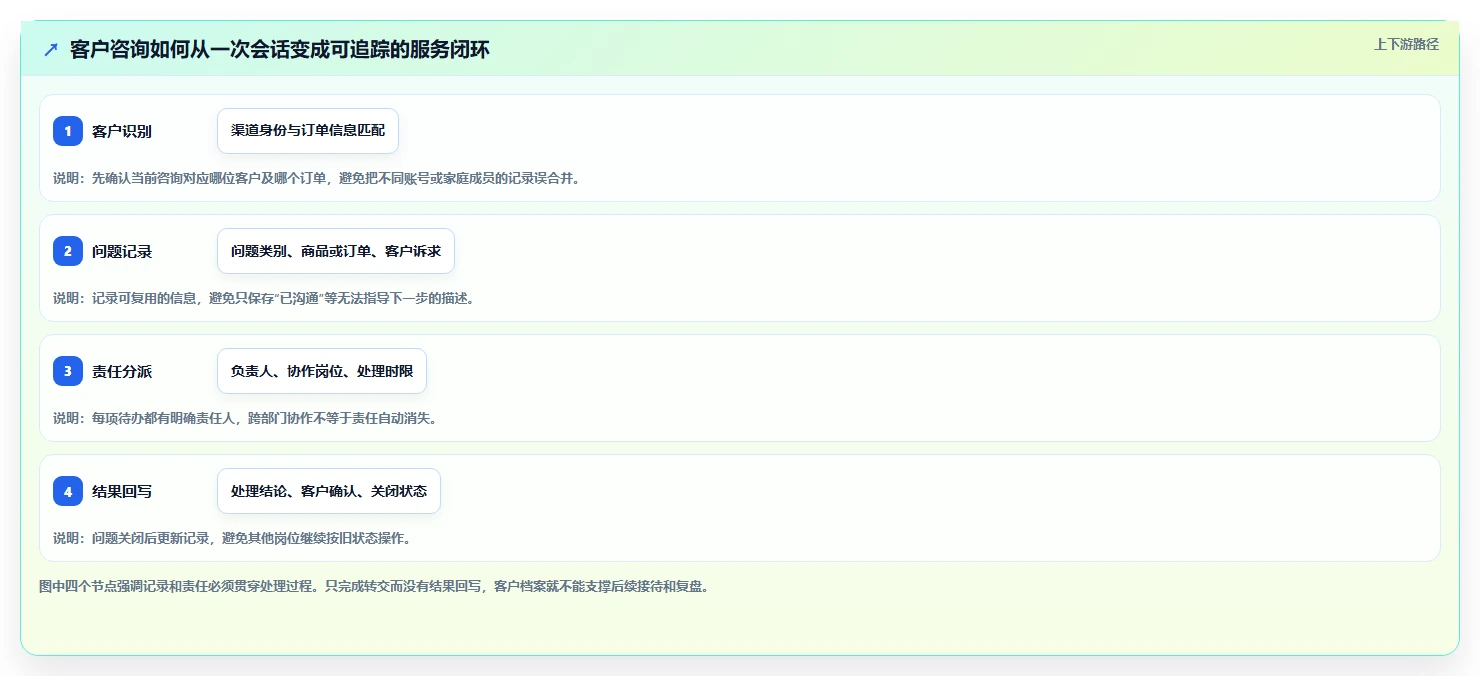Select the 结果回写 step title
Viewport: 1480px width, 676px height.
click(x=122, y=491)
